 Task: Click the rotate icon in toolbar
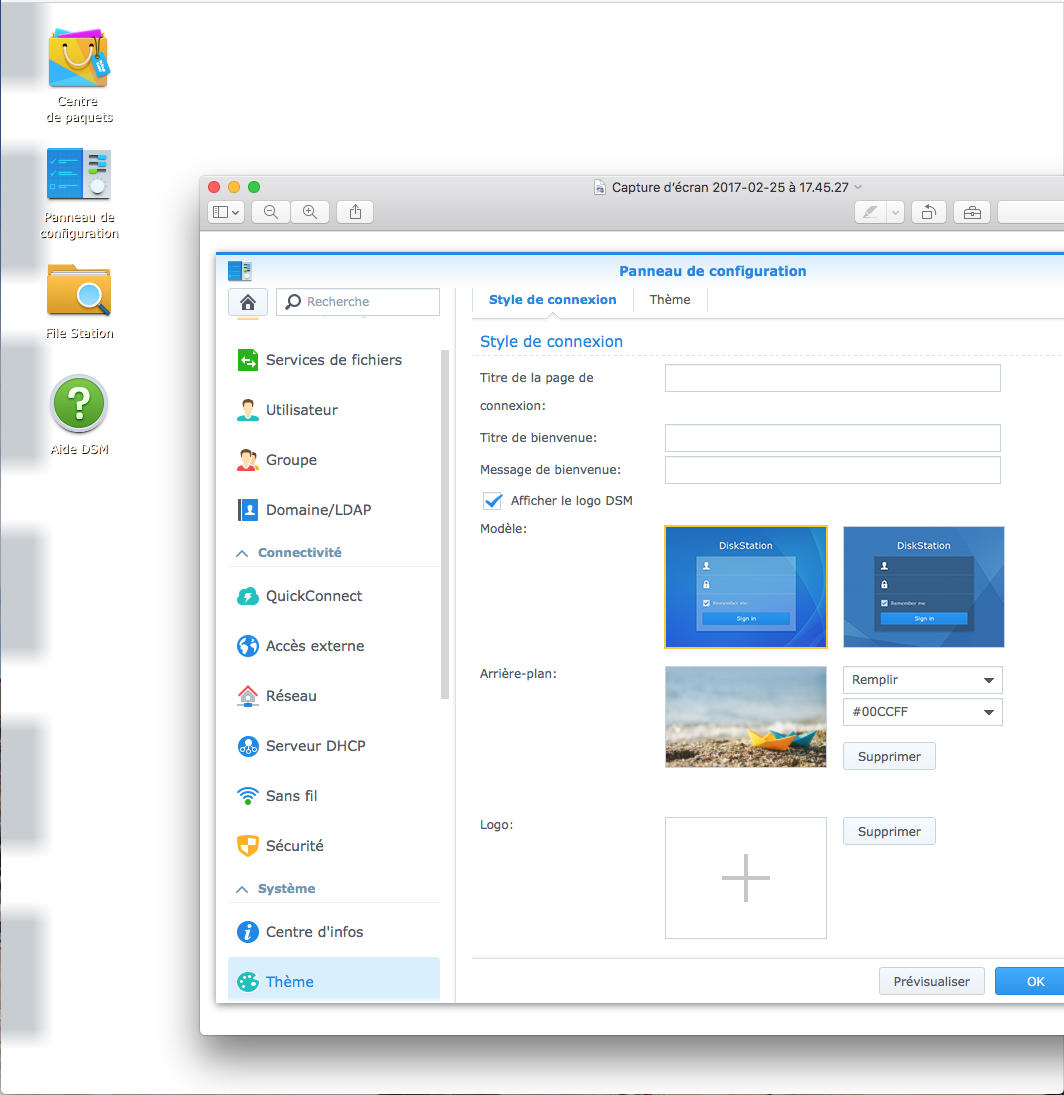tap(929, 212)
